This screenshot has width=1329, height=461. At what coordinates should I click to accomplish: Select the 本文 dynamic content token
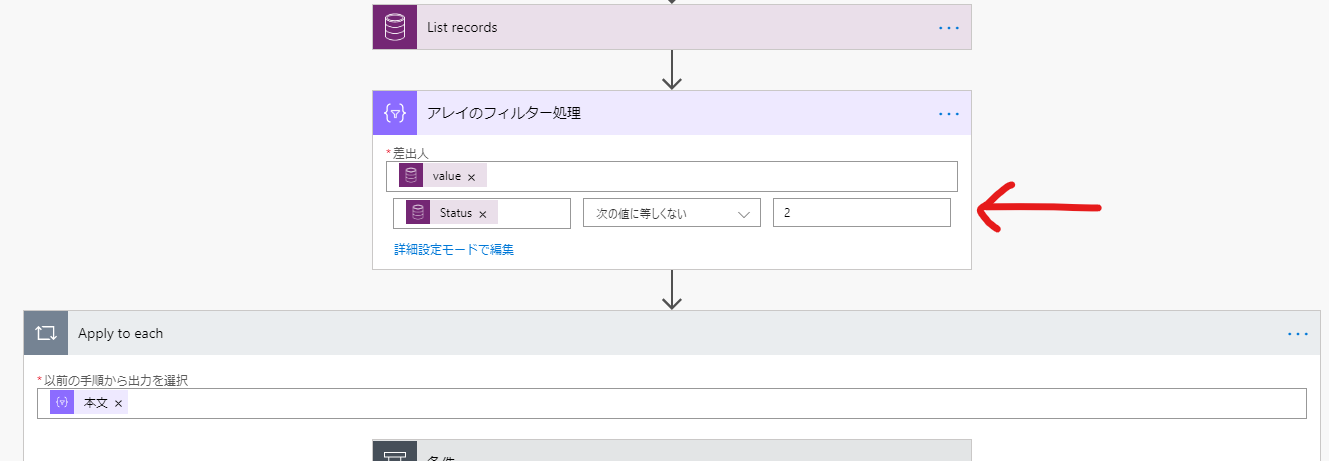(x=89, y=402)
